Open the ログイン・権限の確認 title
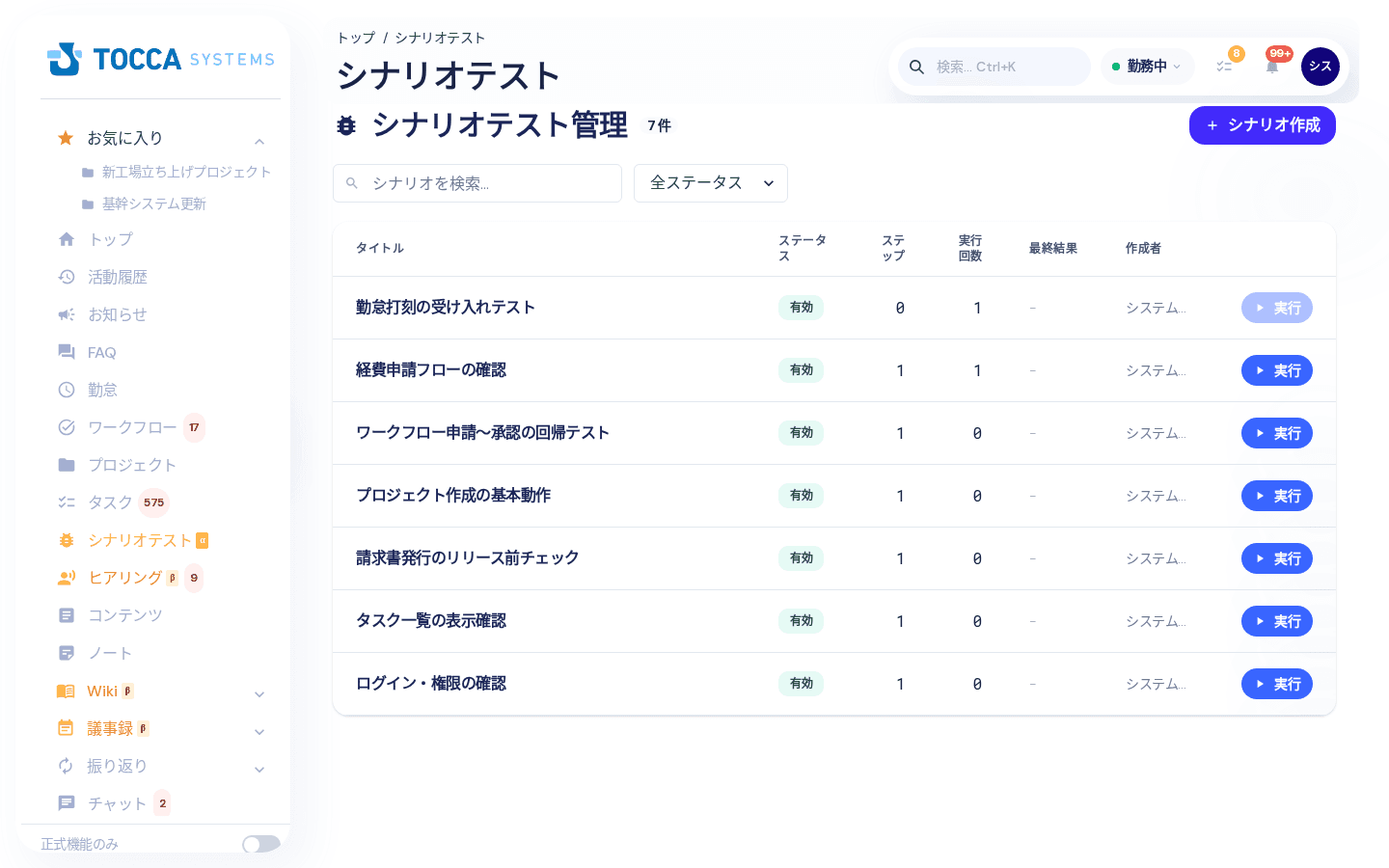Screen dimensions: 1389x868 (x=430, y=684)
